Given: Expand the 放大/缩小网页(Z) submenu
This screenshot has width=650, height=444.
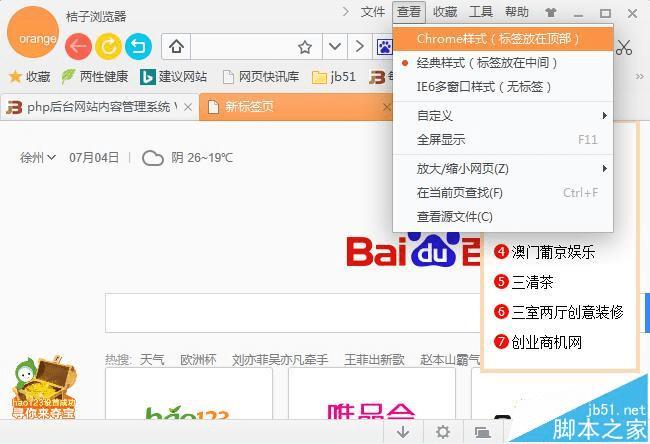Looking at the screenshot, I should click(x=503, y=169).
